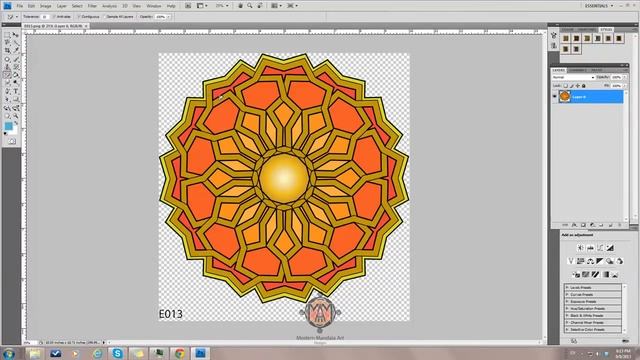Screen dimensions: 640x360
Task: Toggle lock all padlock icon
Action: point(584,86)
